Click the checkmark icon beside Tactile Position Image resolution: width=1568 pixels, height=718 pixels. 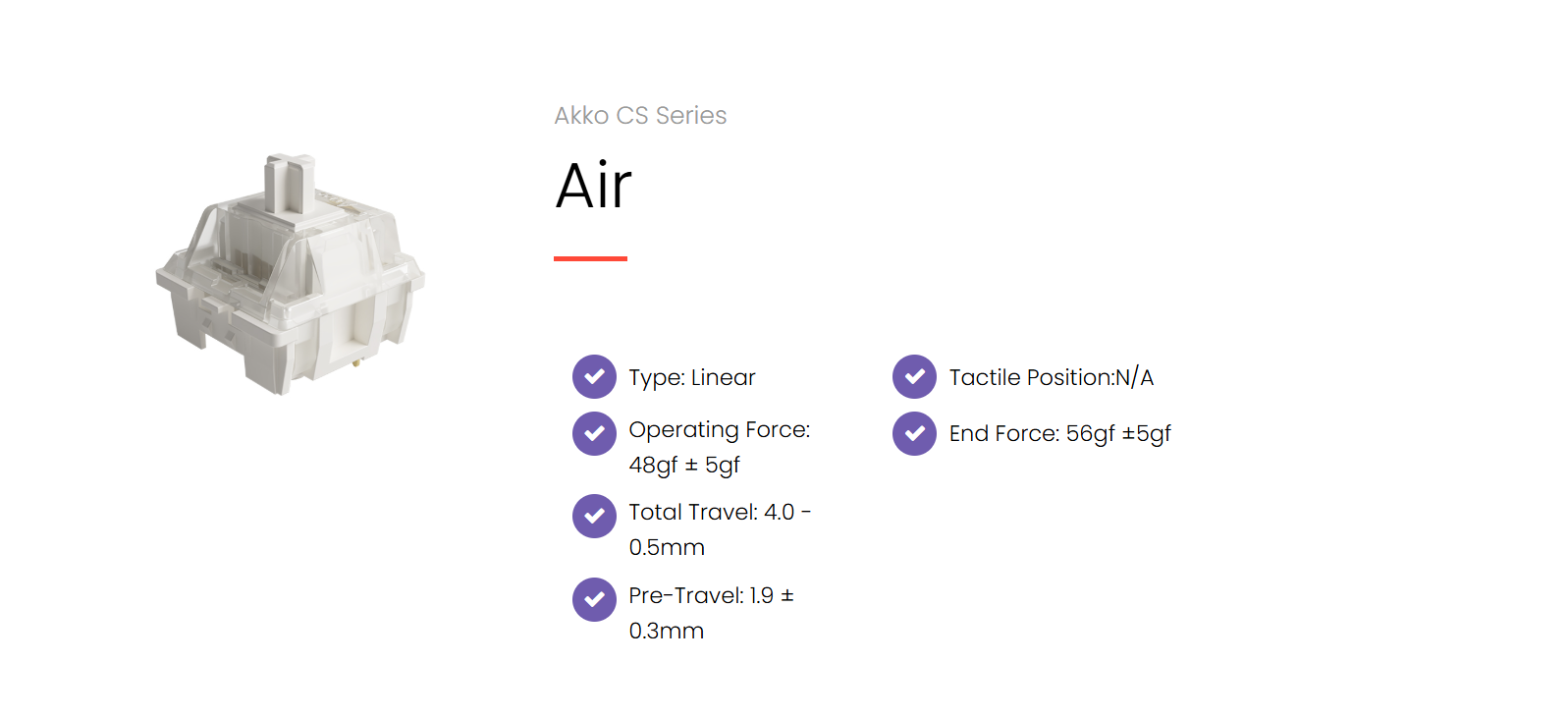[x=914, y=377]
